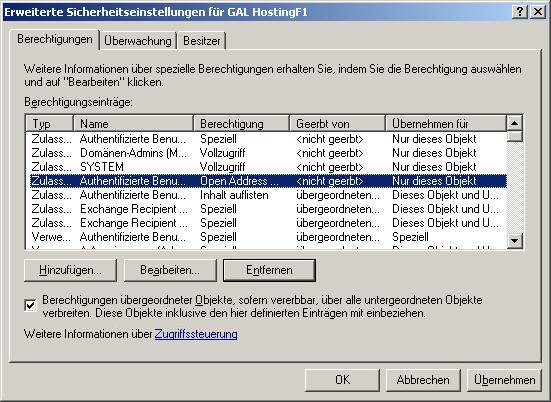This screenshot has height=402, width=551.
Task: Click the permission list scrollbar thumb
Action: pos(514,136)
